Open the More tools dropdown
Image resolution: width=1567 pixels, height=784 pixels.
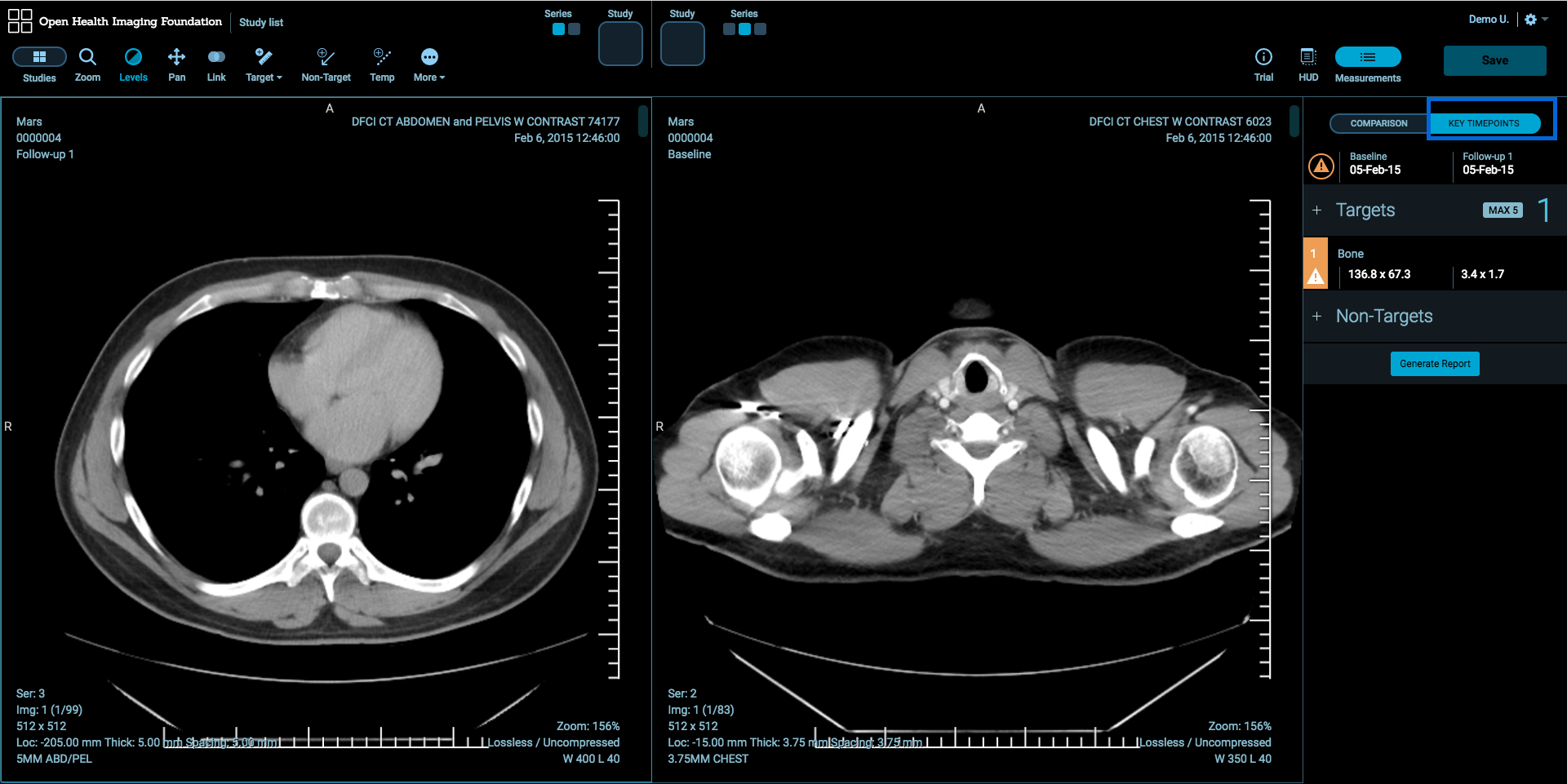click(429, 64)
